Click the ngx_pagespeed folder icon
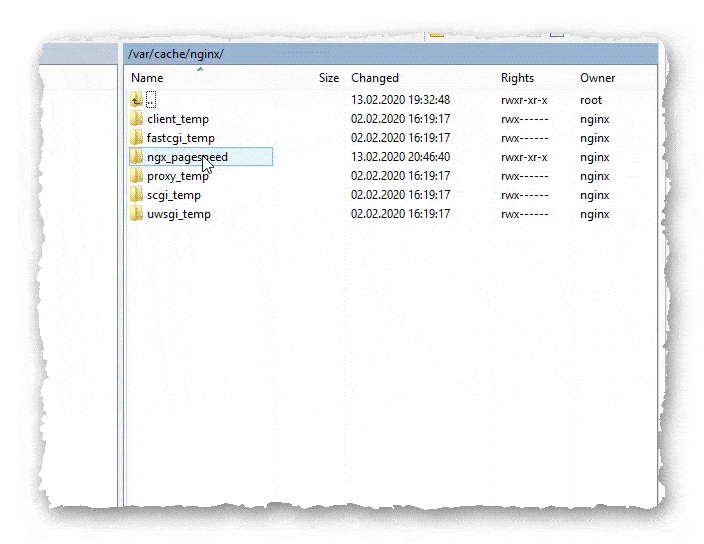 point(137,157)
